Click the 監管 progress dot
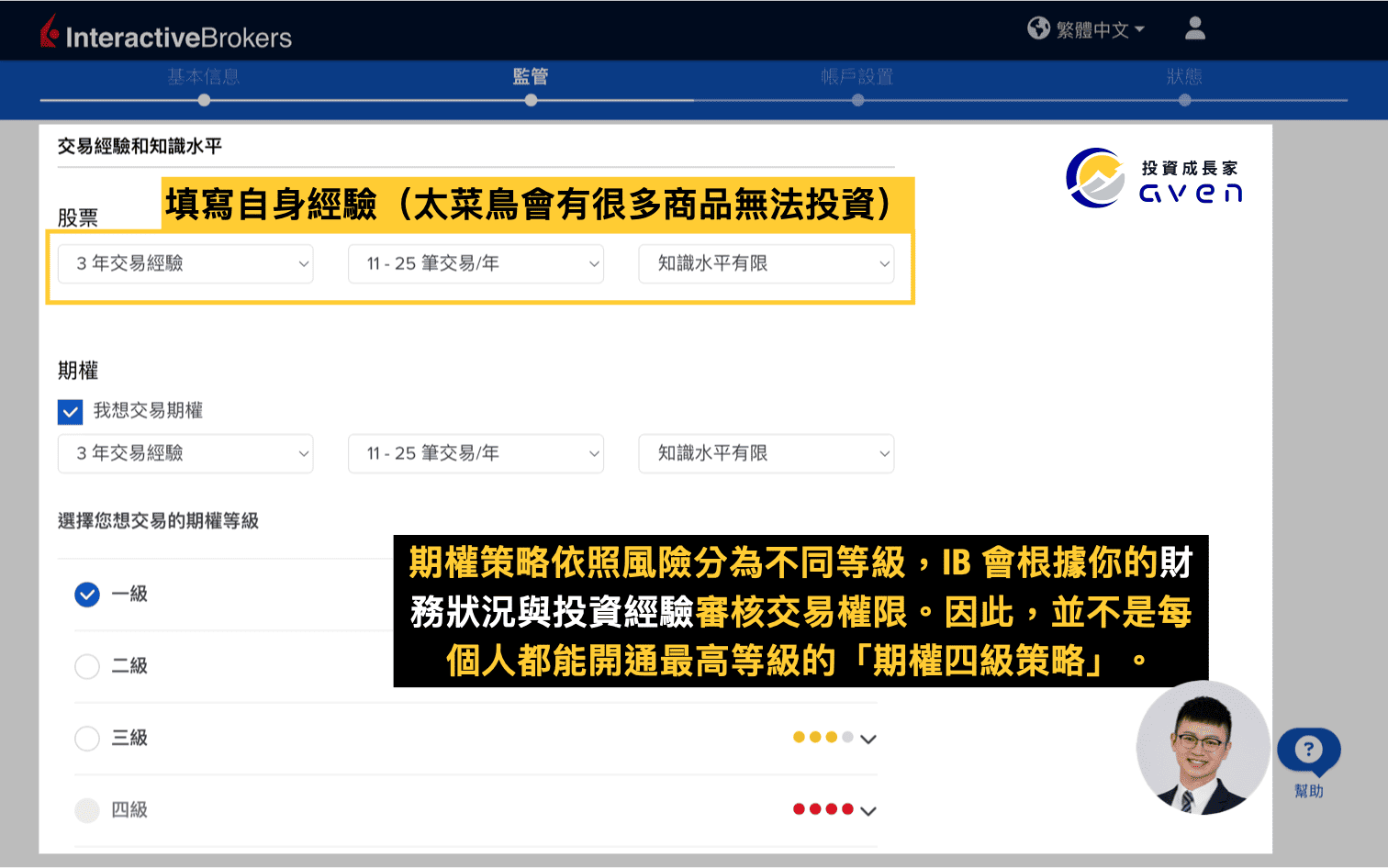Screen dimensions: 1388x868 pyautogui.click(x=531, y=98)
